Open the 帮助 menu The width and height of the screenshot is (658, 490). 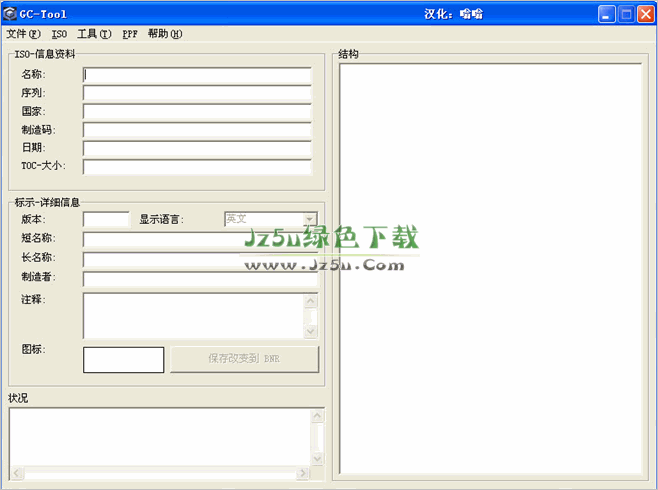(165, 34)
